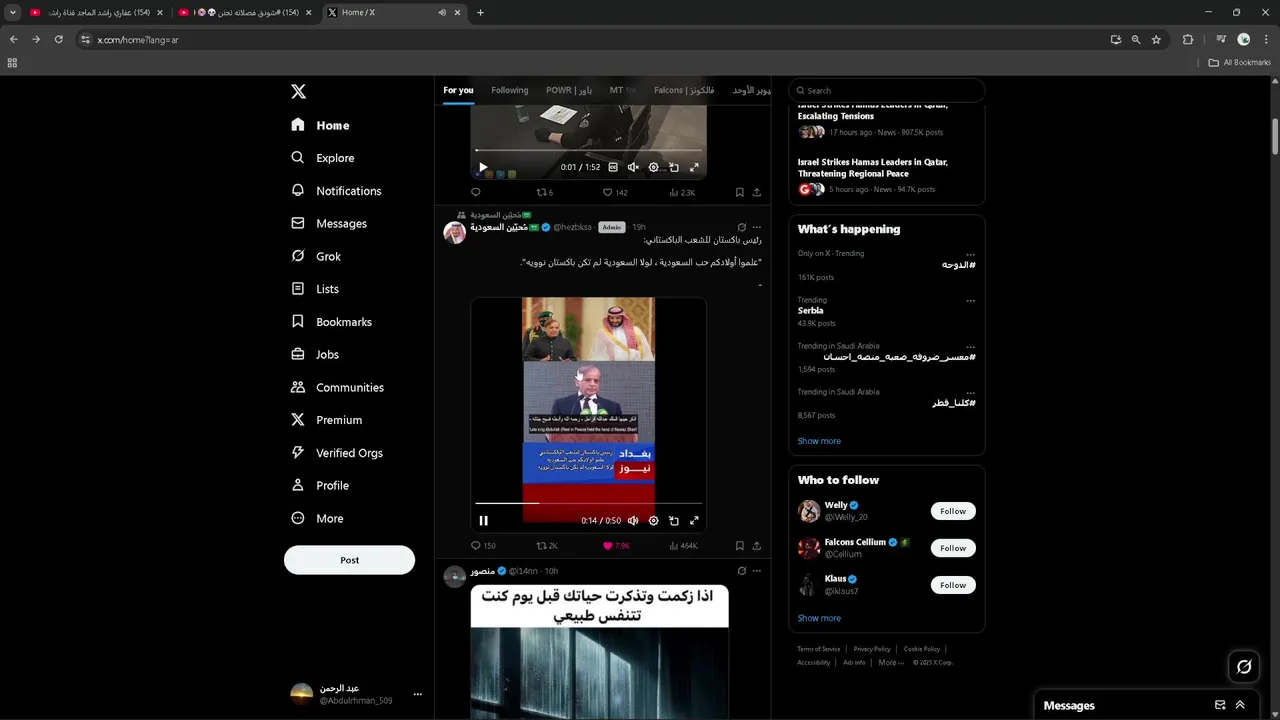Pause the video at 0:14
The height and width of the screenshot is (720, 1280).
click(483, 520)
